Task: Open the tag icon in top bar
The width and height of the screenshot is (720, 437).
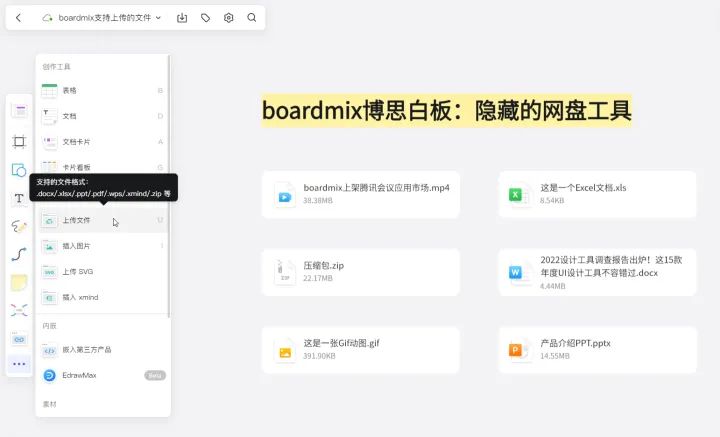Action: click(x=205, y=17)
